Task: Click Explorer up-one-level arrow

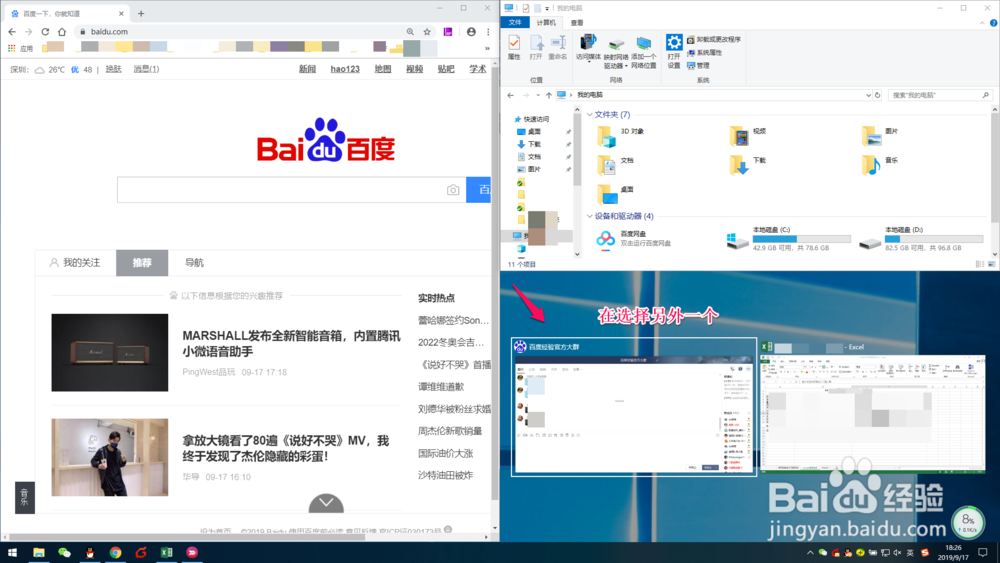Action: [x=548, y=95]
